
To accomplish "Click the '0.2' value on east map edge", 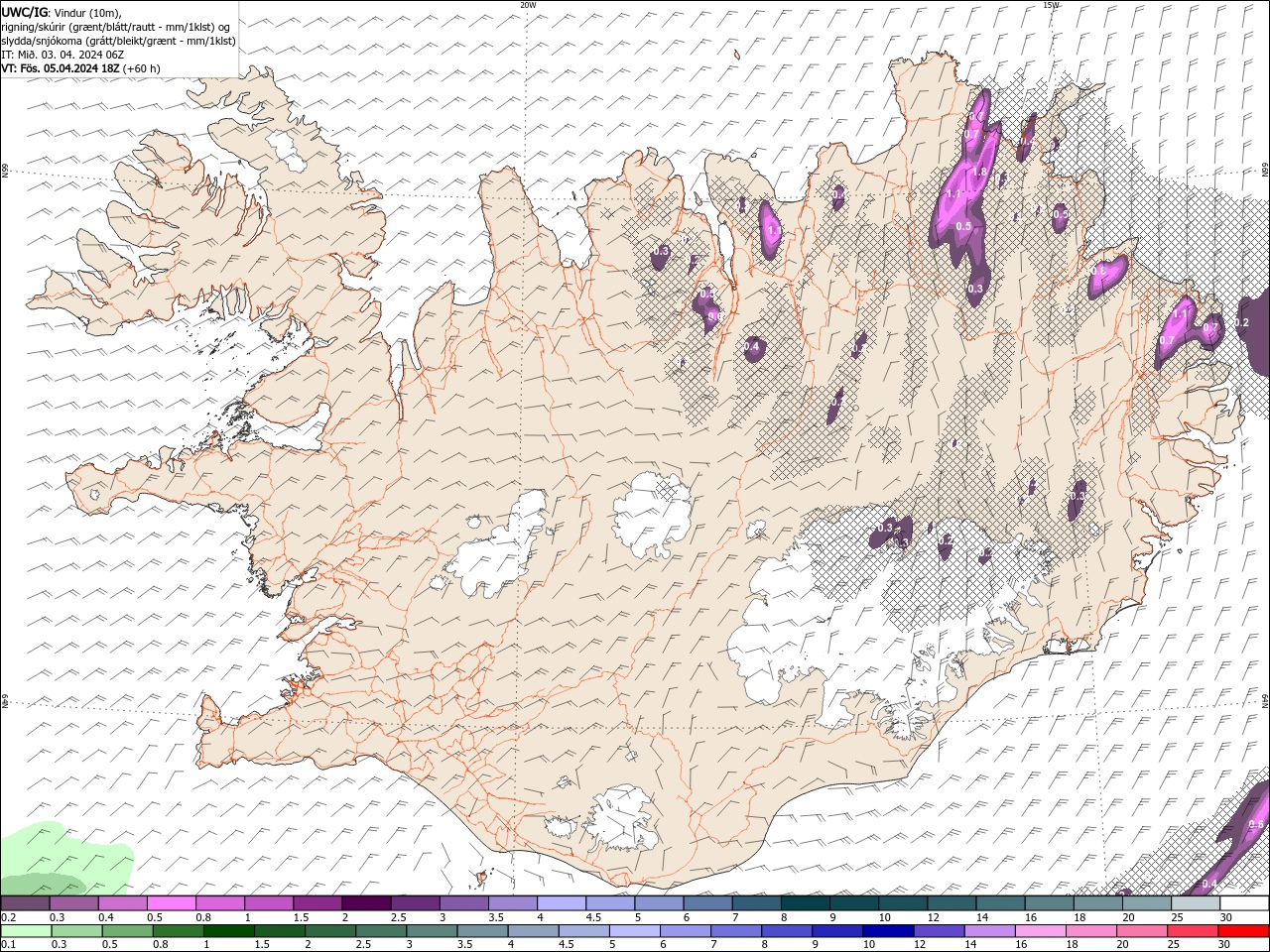I will pos(1241,323).
